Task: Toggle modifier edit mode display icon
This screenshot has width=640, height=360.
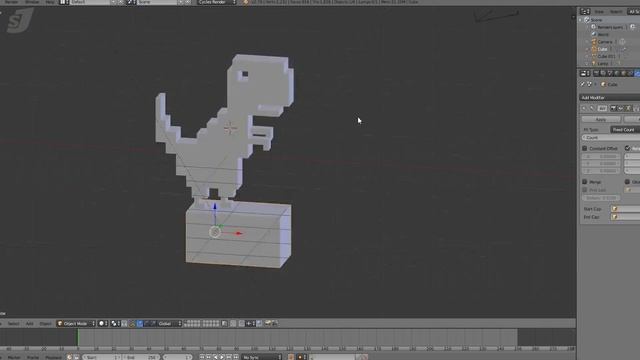Action: point(628,109)
